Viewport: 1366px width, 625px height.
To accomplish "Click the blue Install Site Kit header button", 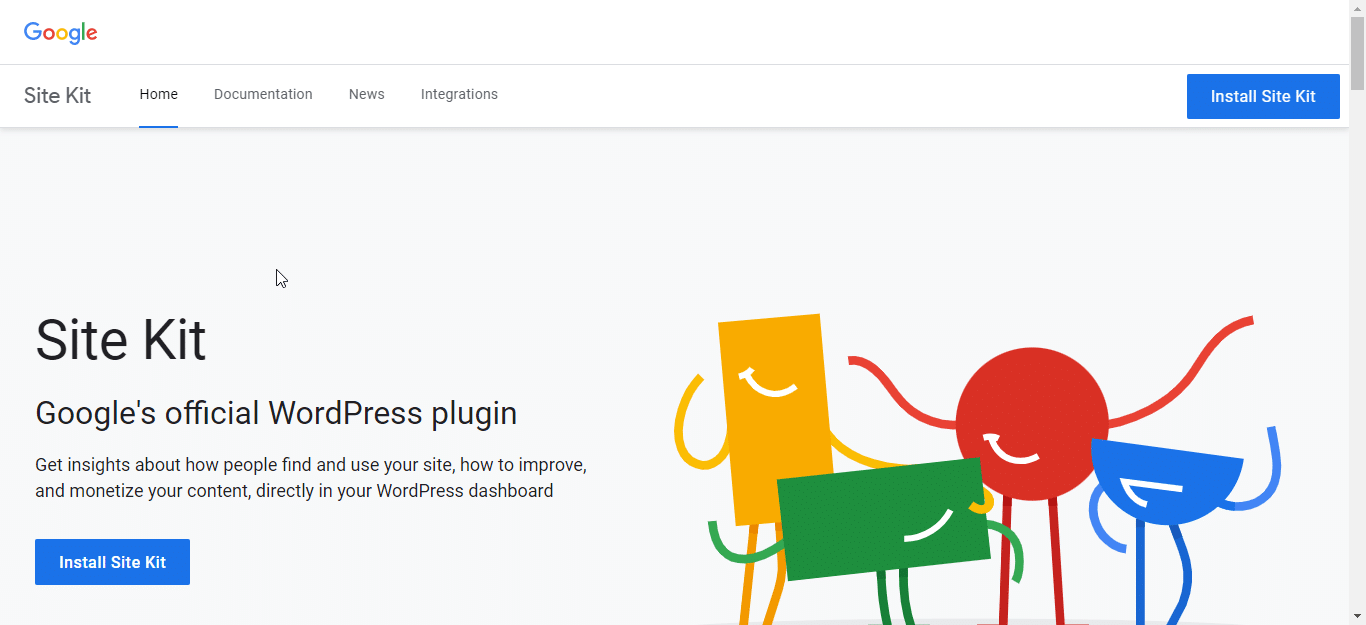I will [x=1263, y=96].
